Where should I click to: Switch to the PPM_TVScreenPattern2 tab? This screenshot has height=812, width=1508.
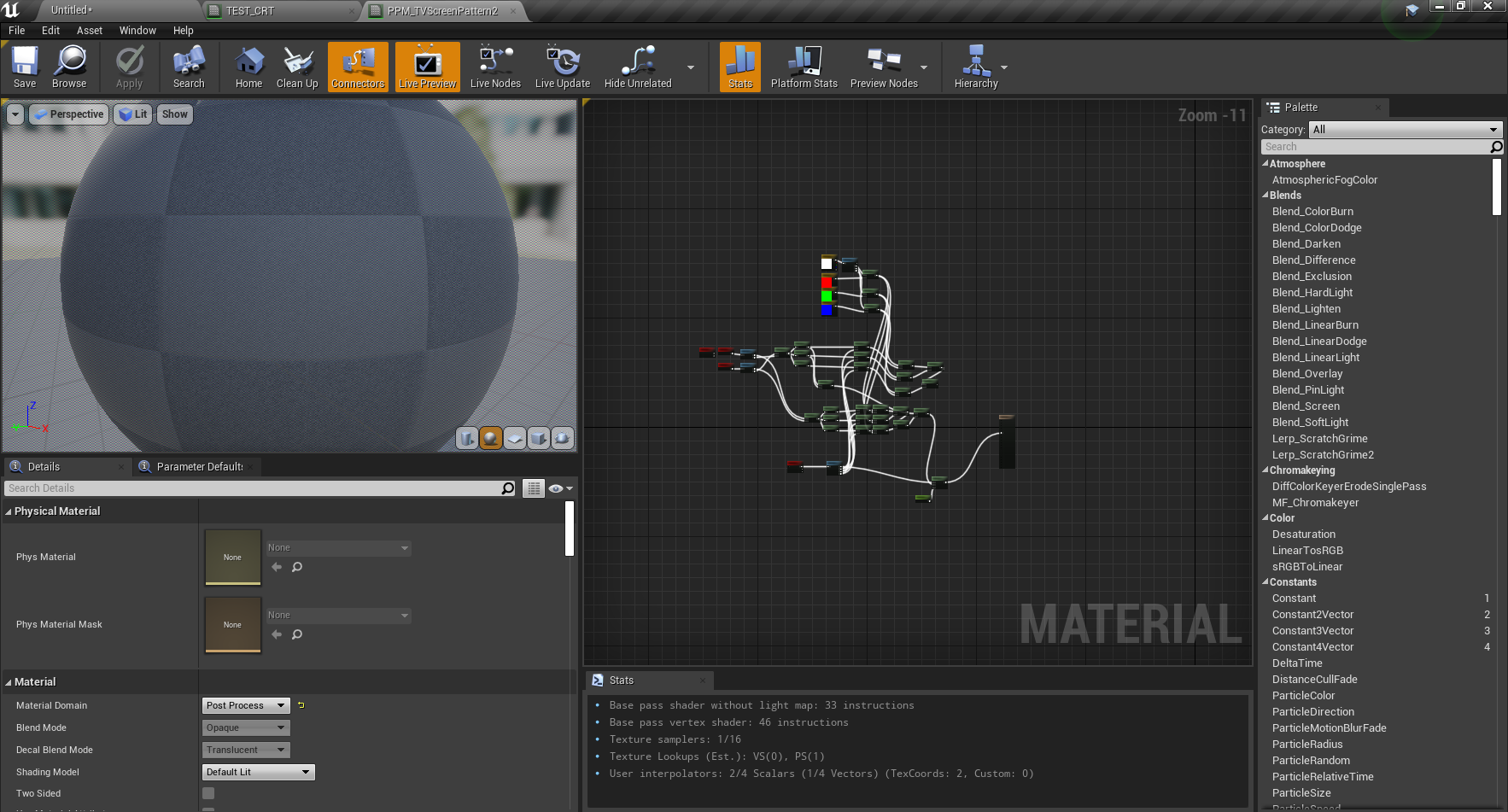pyautogui.click(x=441, y=11)
